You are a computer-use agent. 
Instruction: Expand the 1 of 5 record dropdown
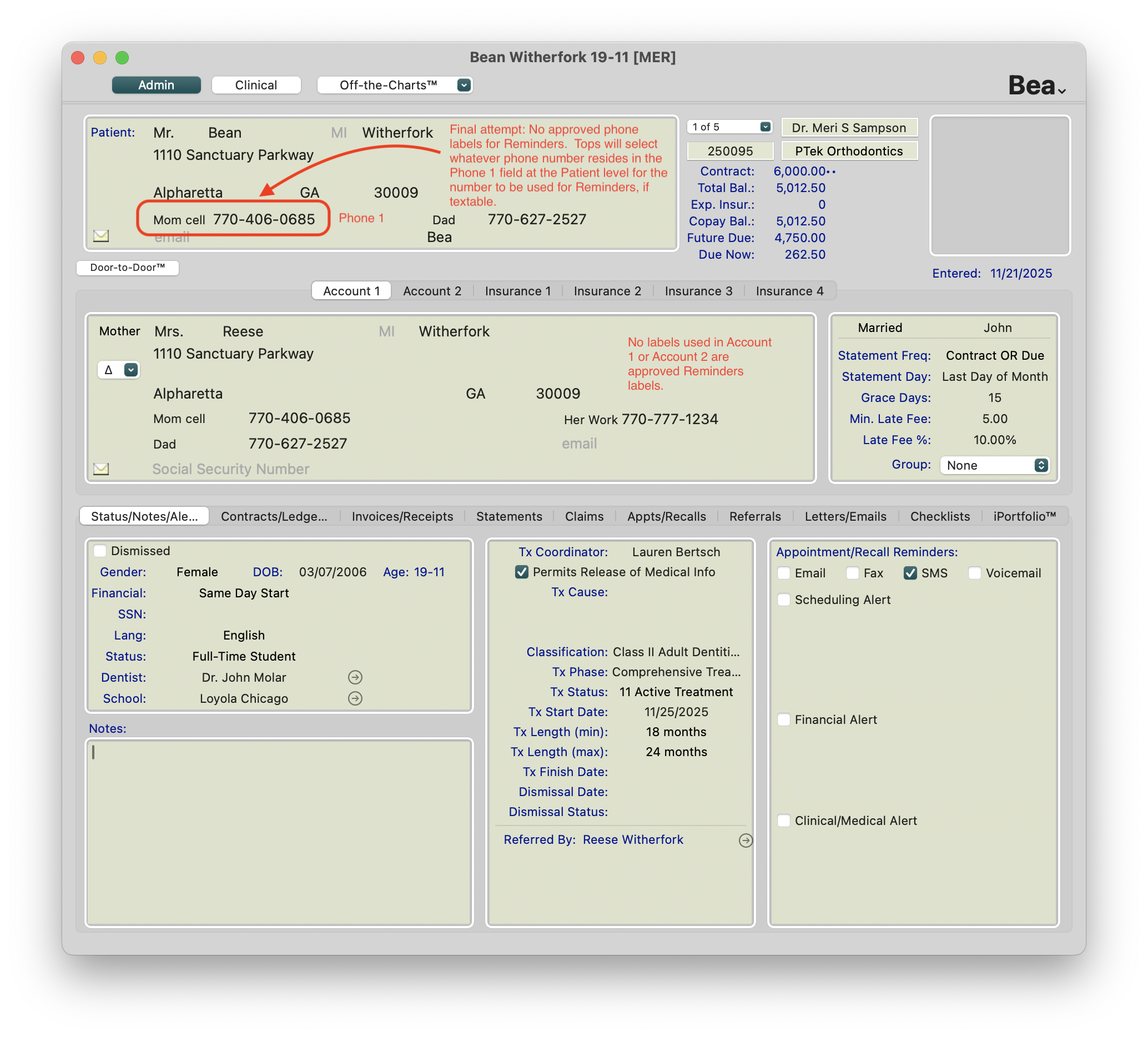point(765,127)
